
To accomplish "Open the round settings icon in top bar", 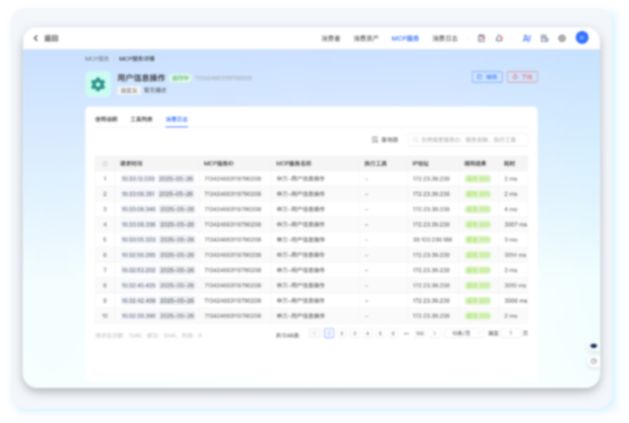I will pyautogui.click(x=562, y=38).
